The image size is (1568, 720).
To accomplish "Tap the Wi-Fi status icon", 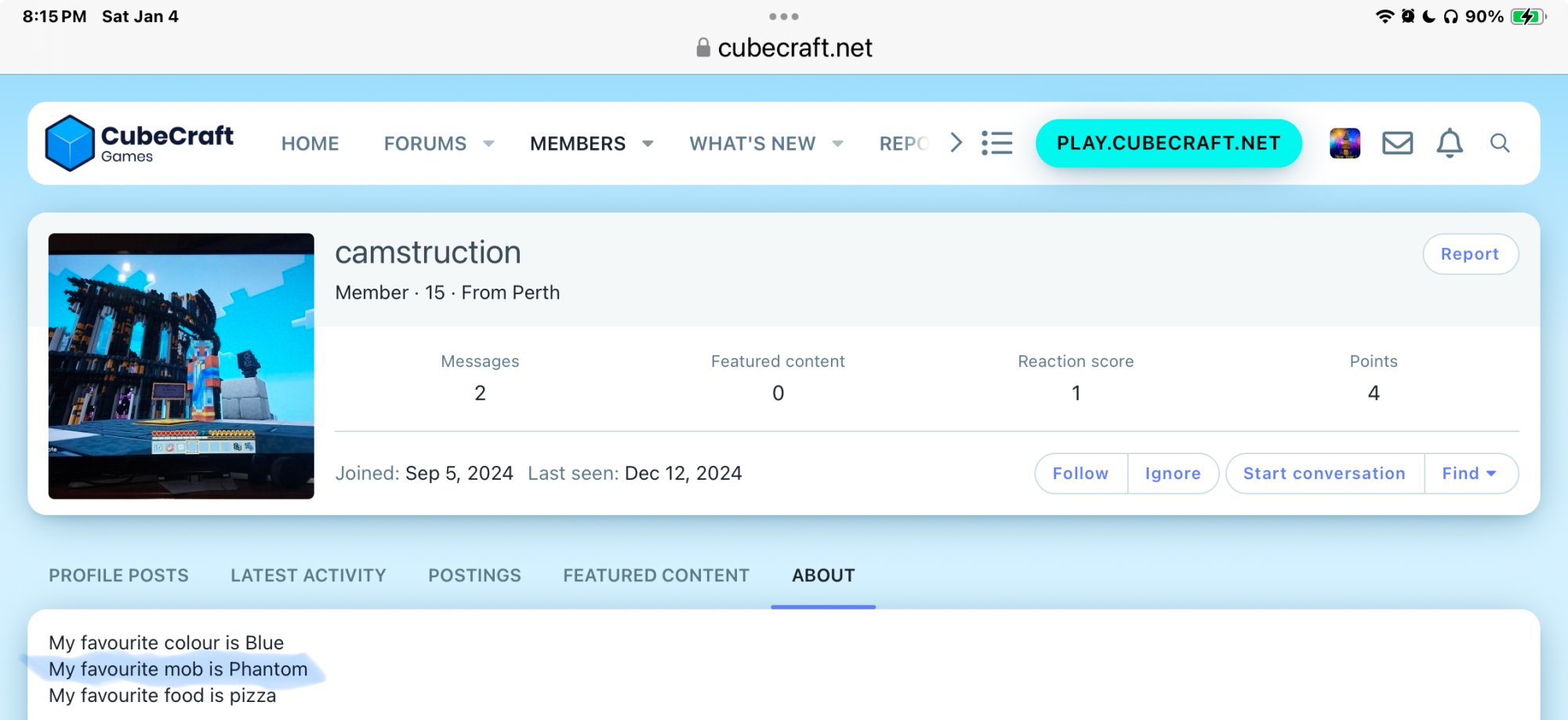I will [x=1385, y=16].
